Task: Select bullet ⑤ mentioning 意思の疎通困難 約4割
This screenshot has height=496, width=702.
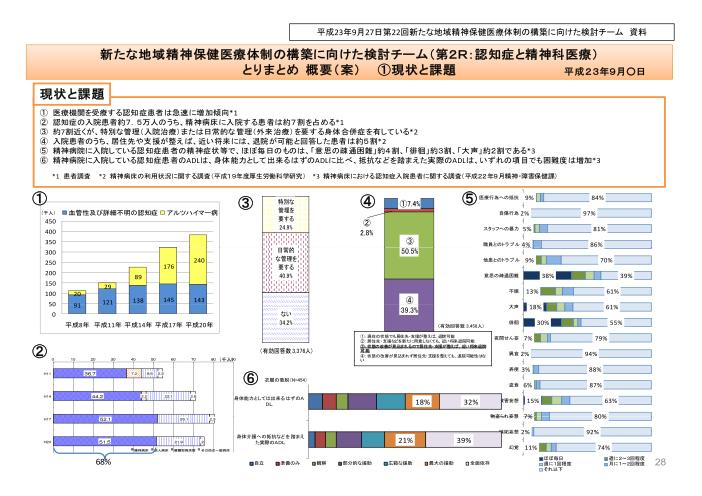Action: [x=287, y=150]
